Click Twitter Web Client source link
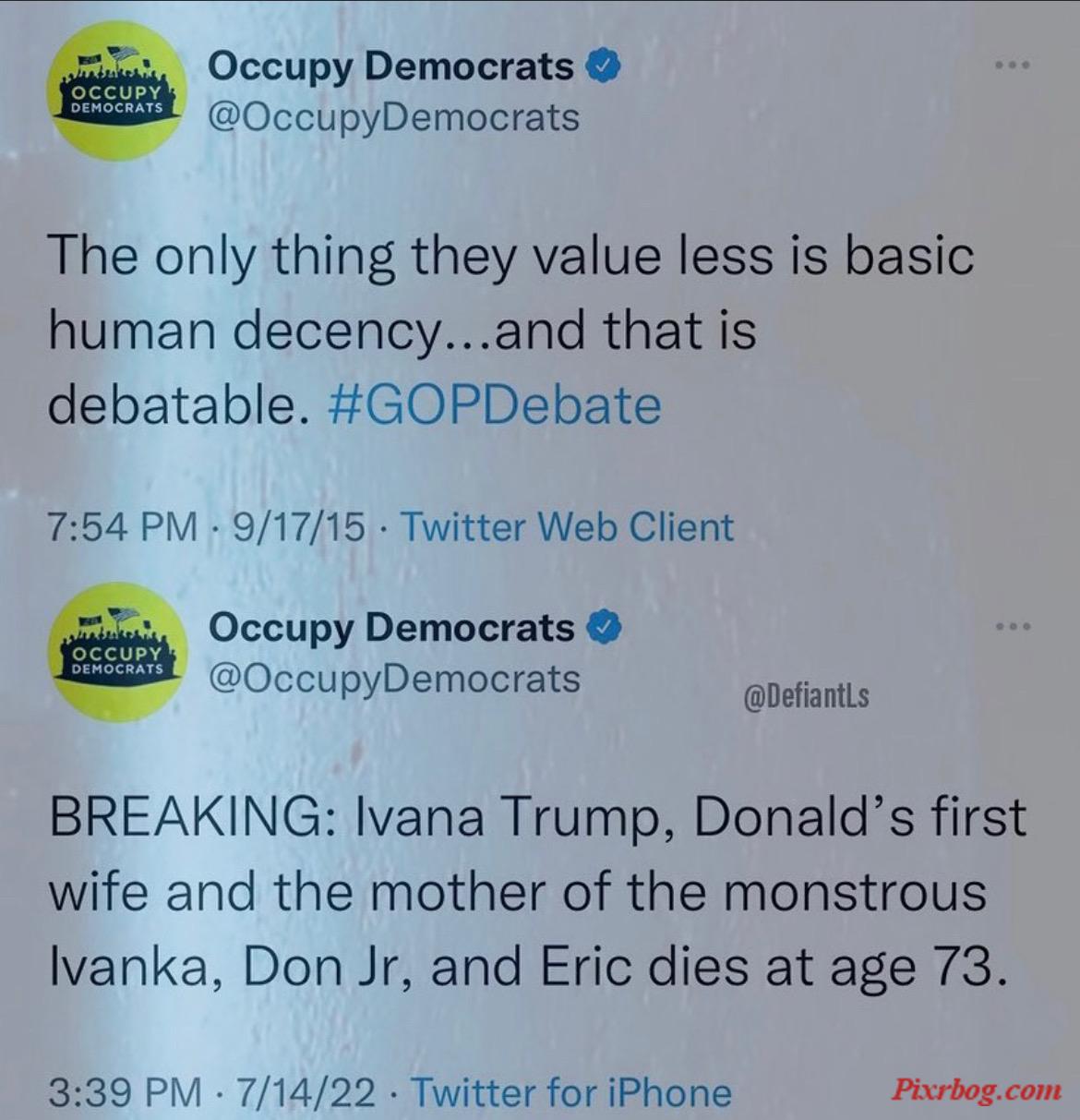This screenshot has width=1080, height=1120. pyautogui.click(x=568, y=527)
